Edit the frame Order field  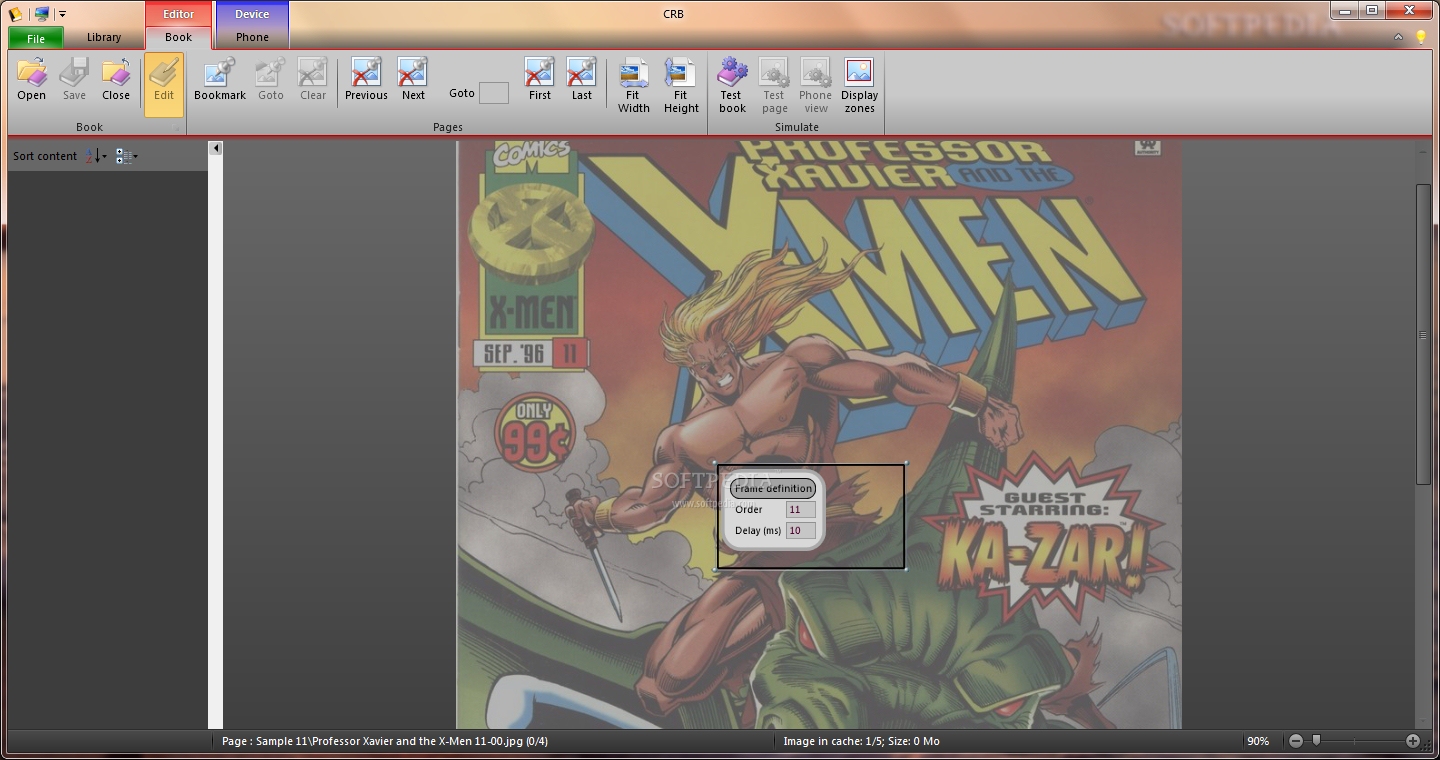pyautogui.click(x=800, y=509)
